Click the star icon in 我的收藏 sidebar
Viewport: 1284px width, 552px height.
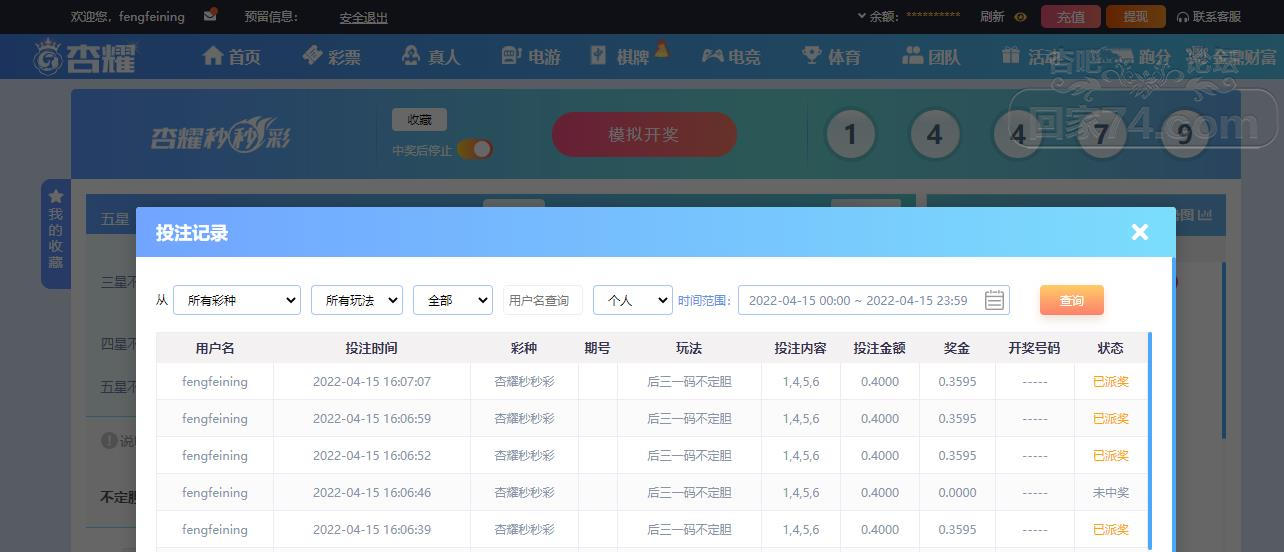pyautogui.click(x=56, y=196)
